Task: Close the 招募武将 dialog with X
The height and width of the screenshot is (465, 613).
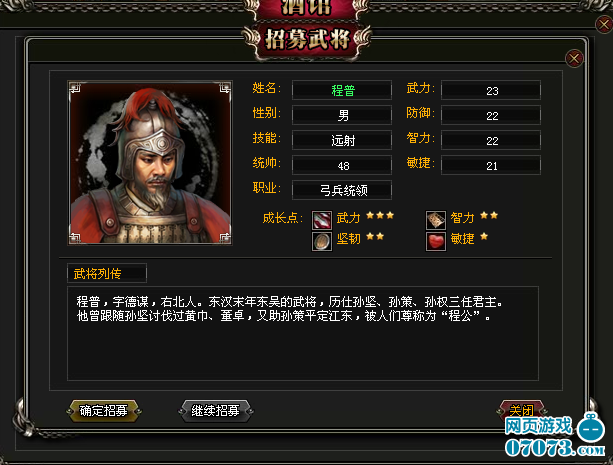Action: coord(574,59)
